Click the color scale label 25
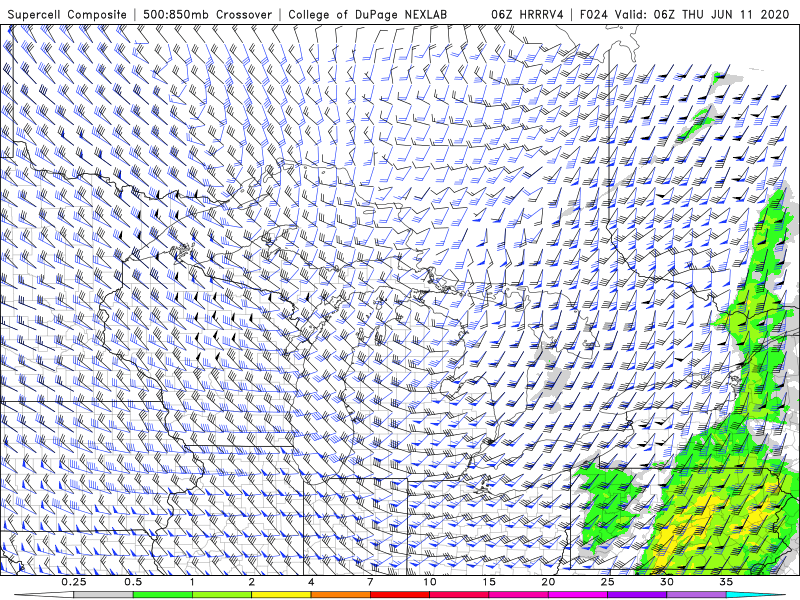The height and width of the screenshot is (600, 800). [607, 582]
